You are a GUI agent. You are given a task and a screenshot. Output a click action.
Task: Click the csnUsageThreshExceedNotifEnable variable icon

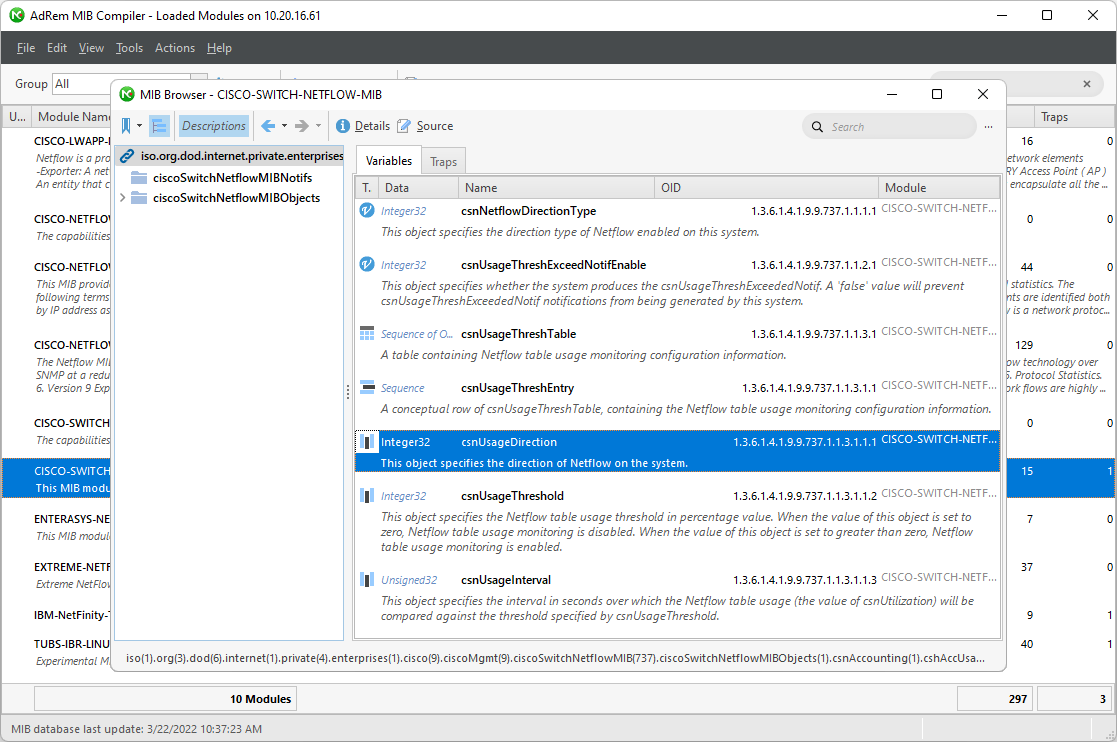tap(367, 265)
